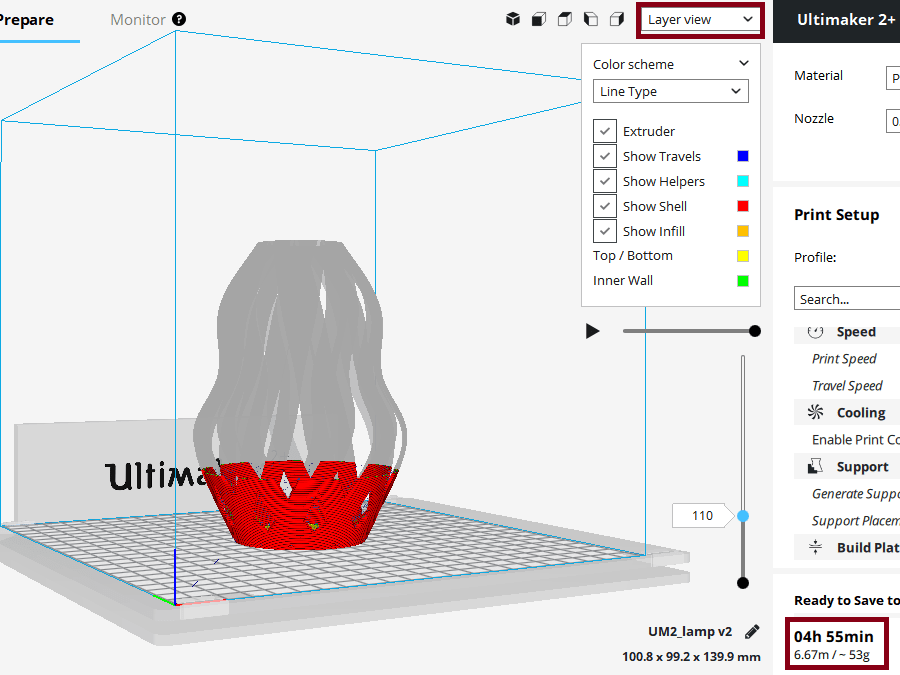Select the front view cube icon

click(538, 20)
